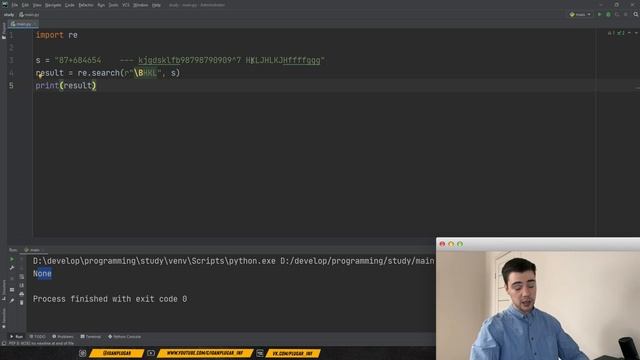Rerun main with the green play icon in the Run panel
Screen dimensions: 640x360
[12, 259]
